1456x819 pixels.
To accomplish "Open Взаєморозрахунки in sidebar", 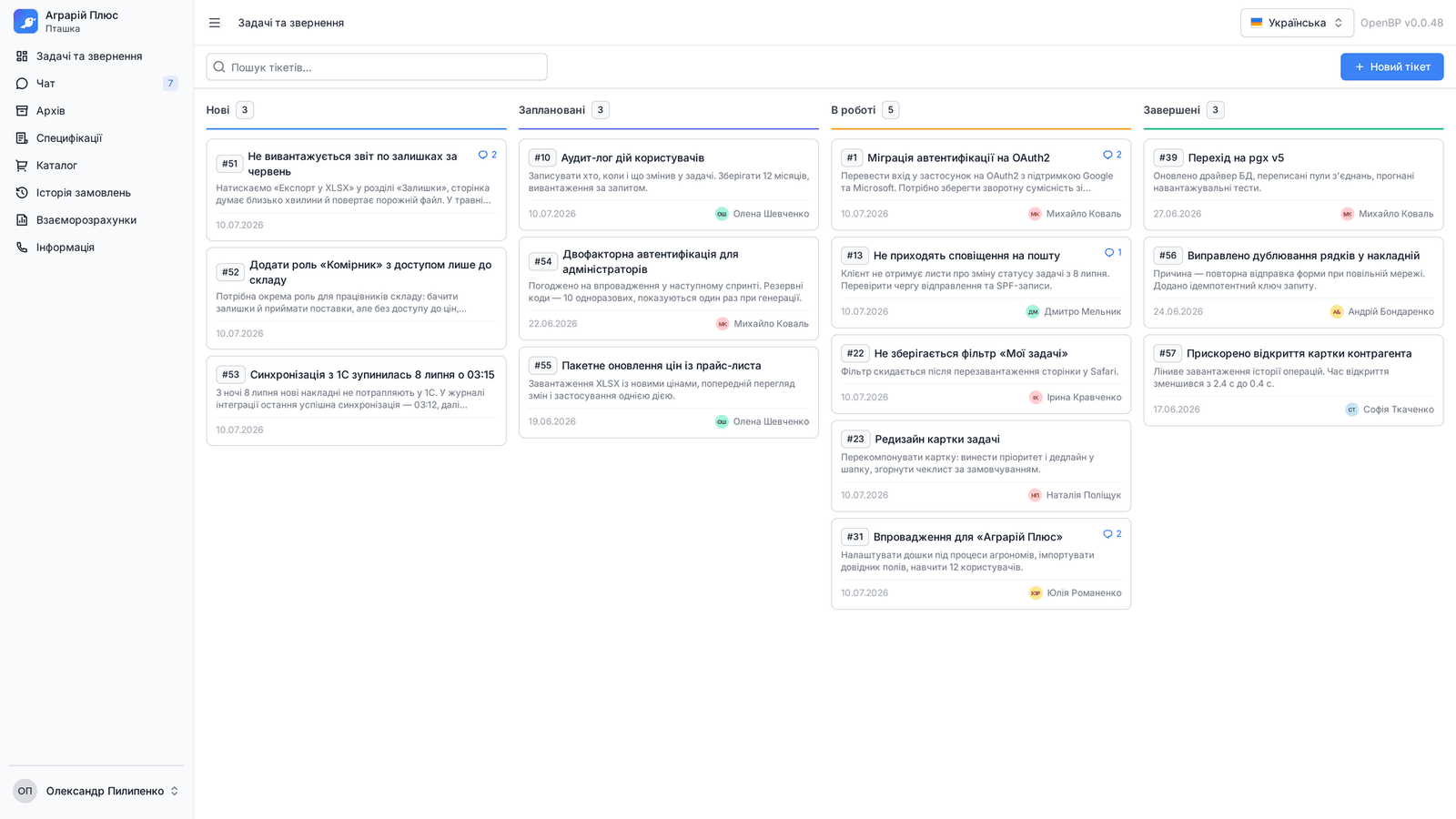I will (96, 220).
